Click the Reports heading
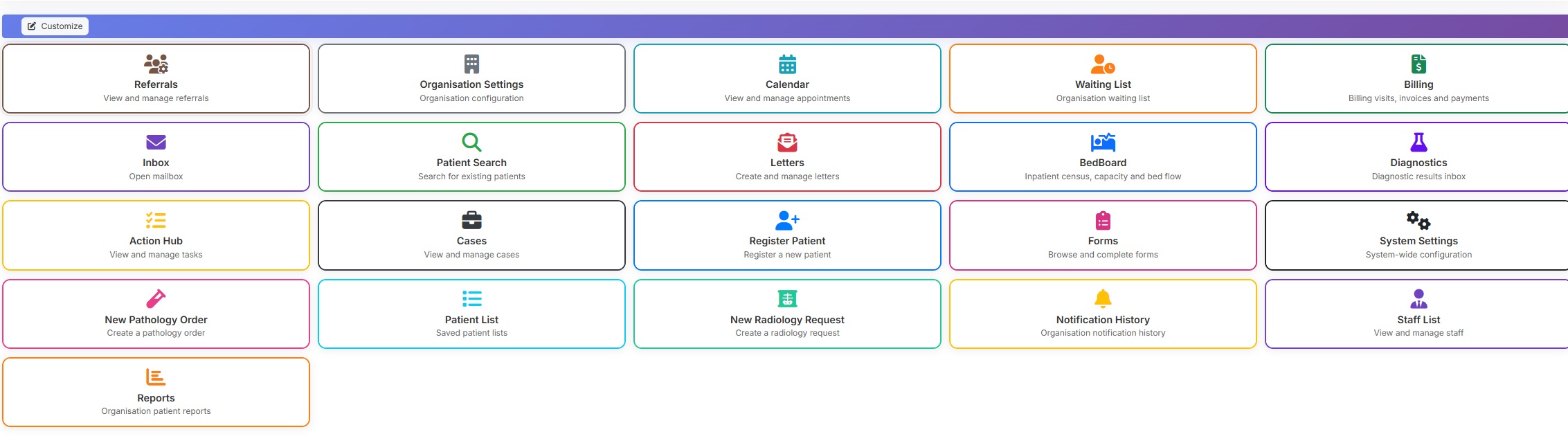This screenshot has width=1568, height=443. click(156, 398)
